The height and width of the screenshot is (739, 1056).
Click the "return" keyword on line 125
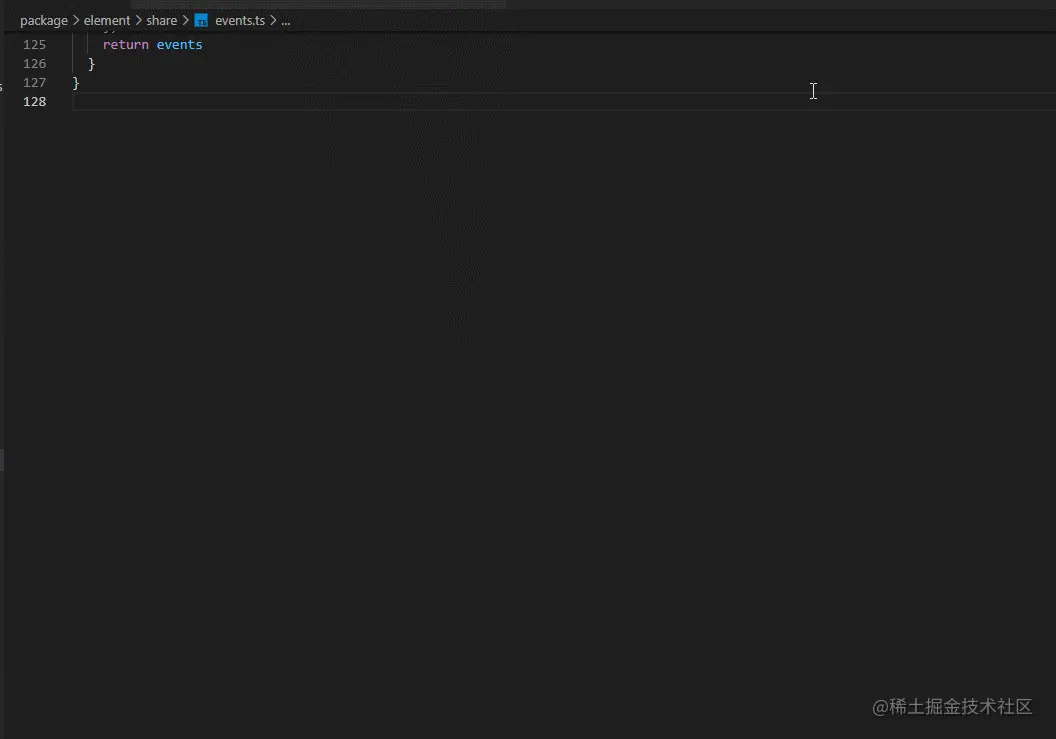(x=125, y=44)
